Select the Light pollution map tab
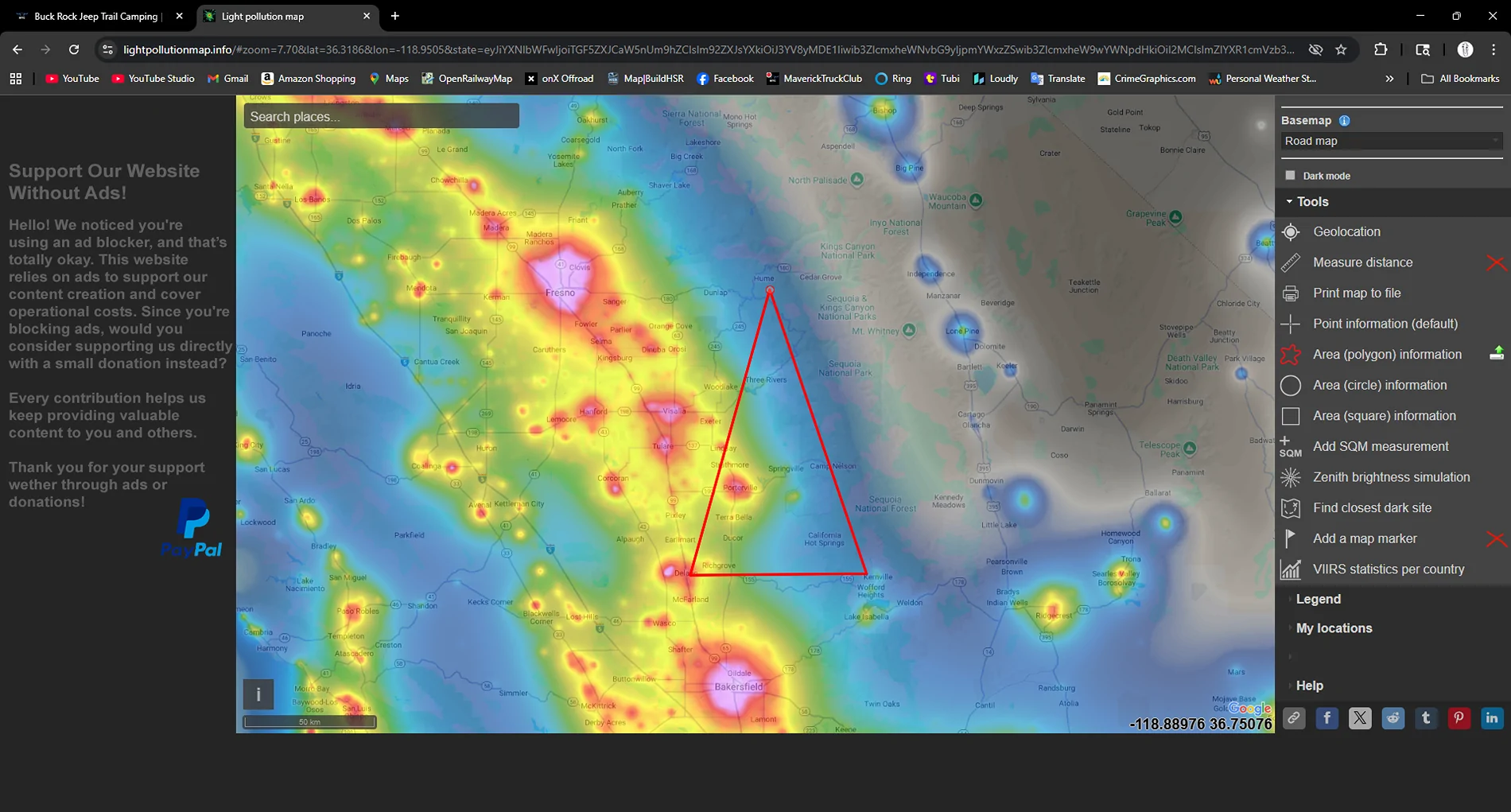The width and height of the screenshot is (1511, 812). point(286,16)
